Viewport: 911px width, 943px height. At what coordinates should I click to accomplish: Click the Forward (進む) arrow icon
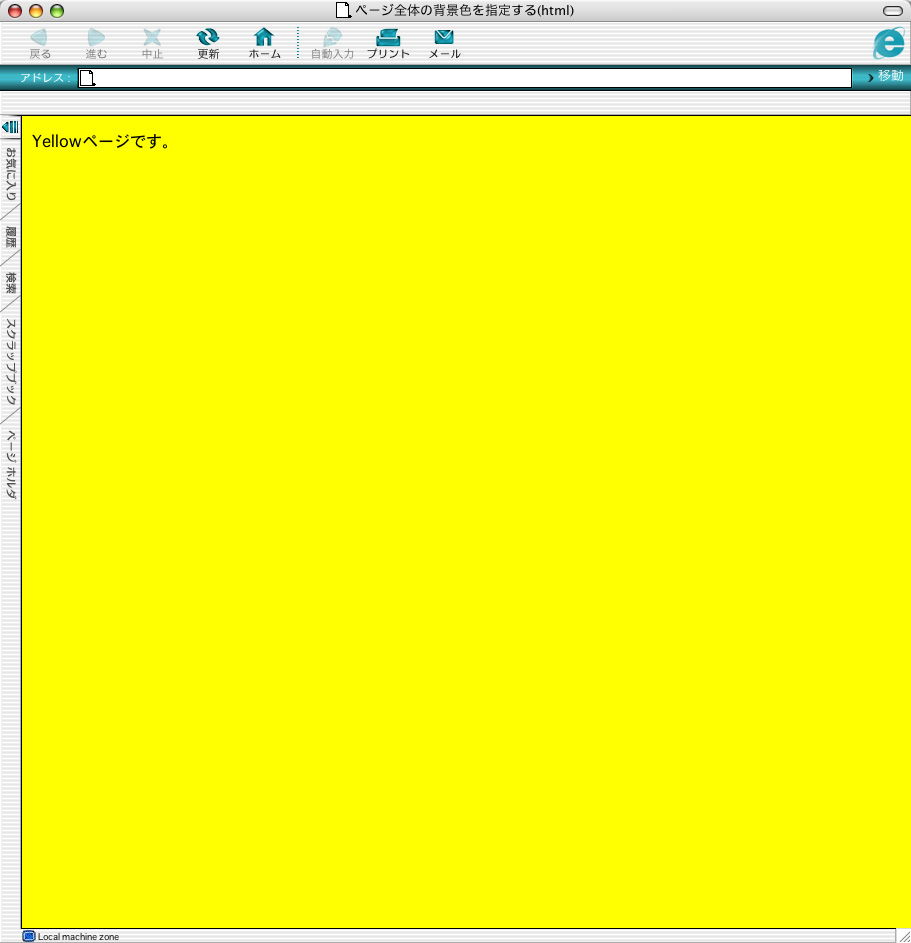(96, 38)
